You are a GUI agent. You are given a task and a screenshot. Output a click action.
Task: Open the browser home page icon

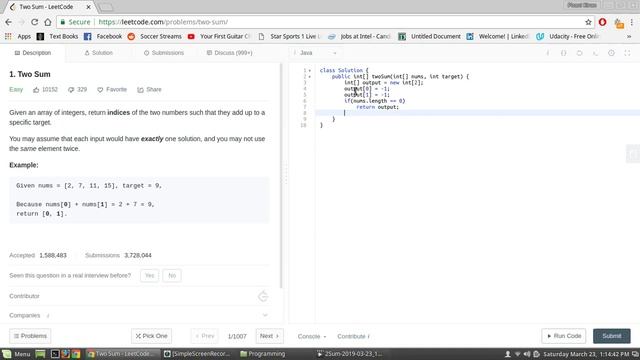click(x=48, y=22)
